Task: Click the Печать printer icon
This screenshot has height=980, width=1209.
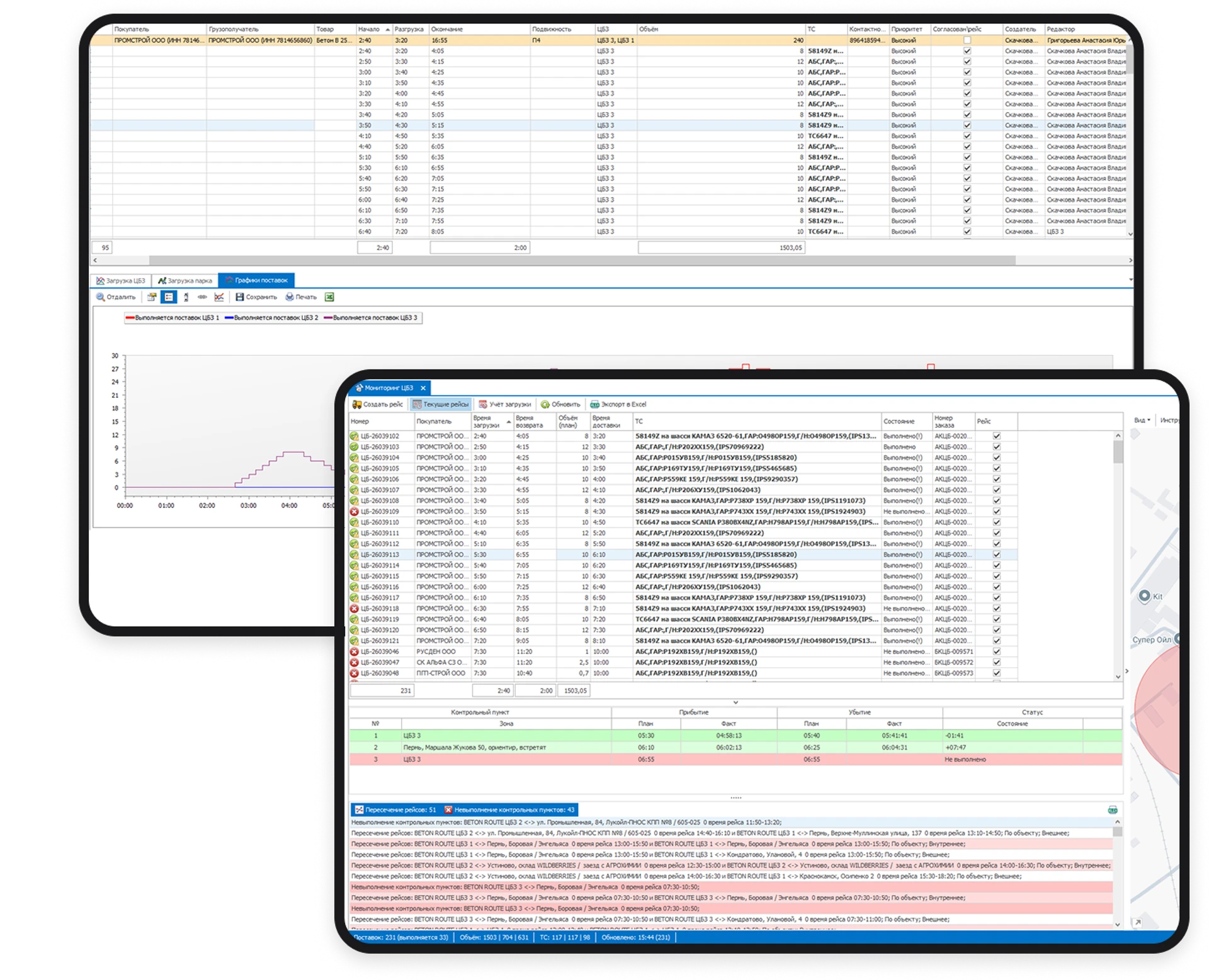Action: [290, 297]
